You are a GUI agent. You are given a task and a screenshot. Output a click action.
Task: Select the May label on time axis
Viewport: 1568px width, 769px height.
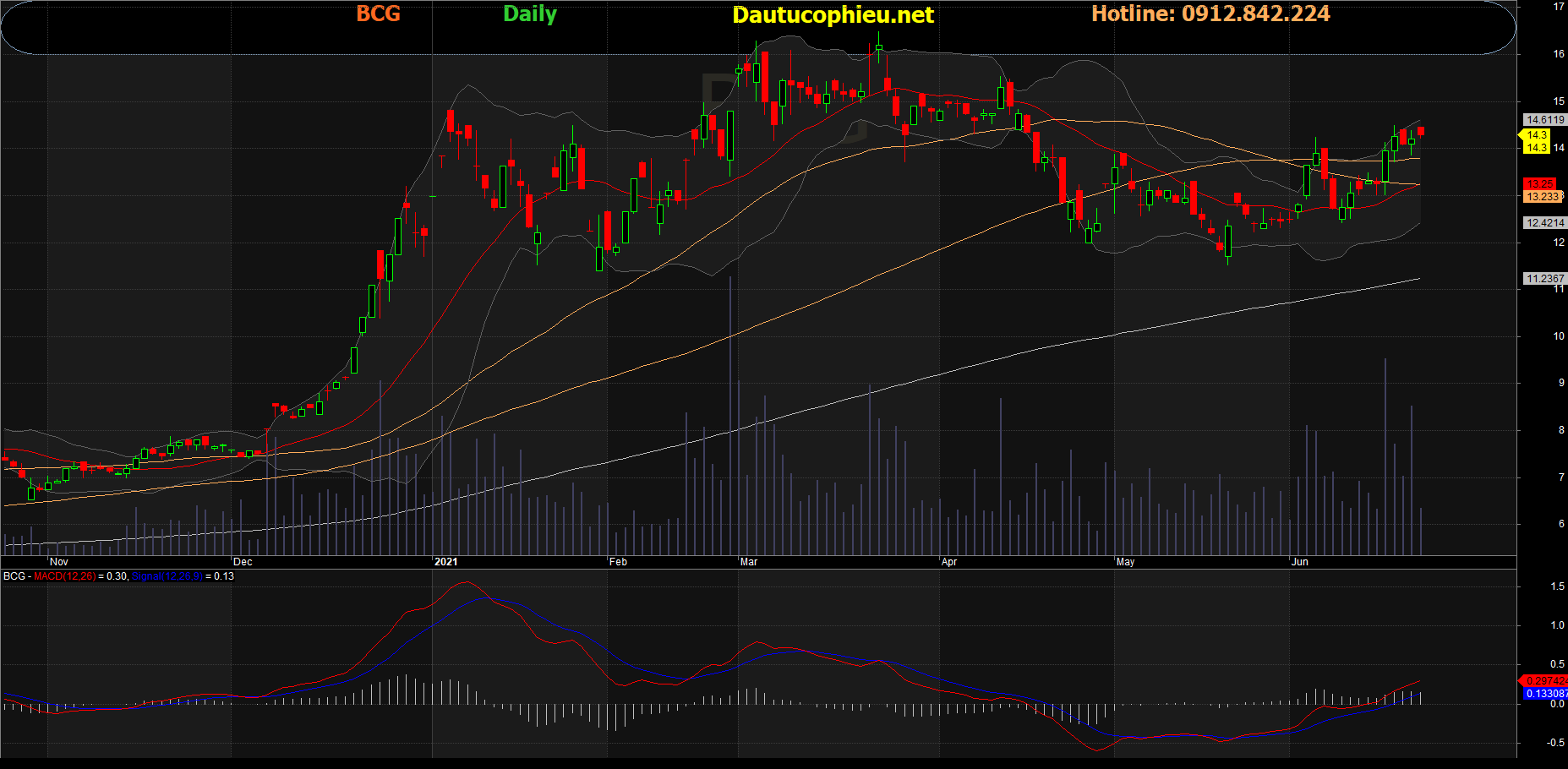pos(1126,562)
